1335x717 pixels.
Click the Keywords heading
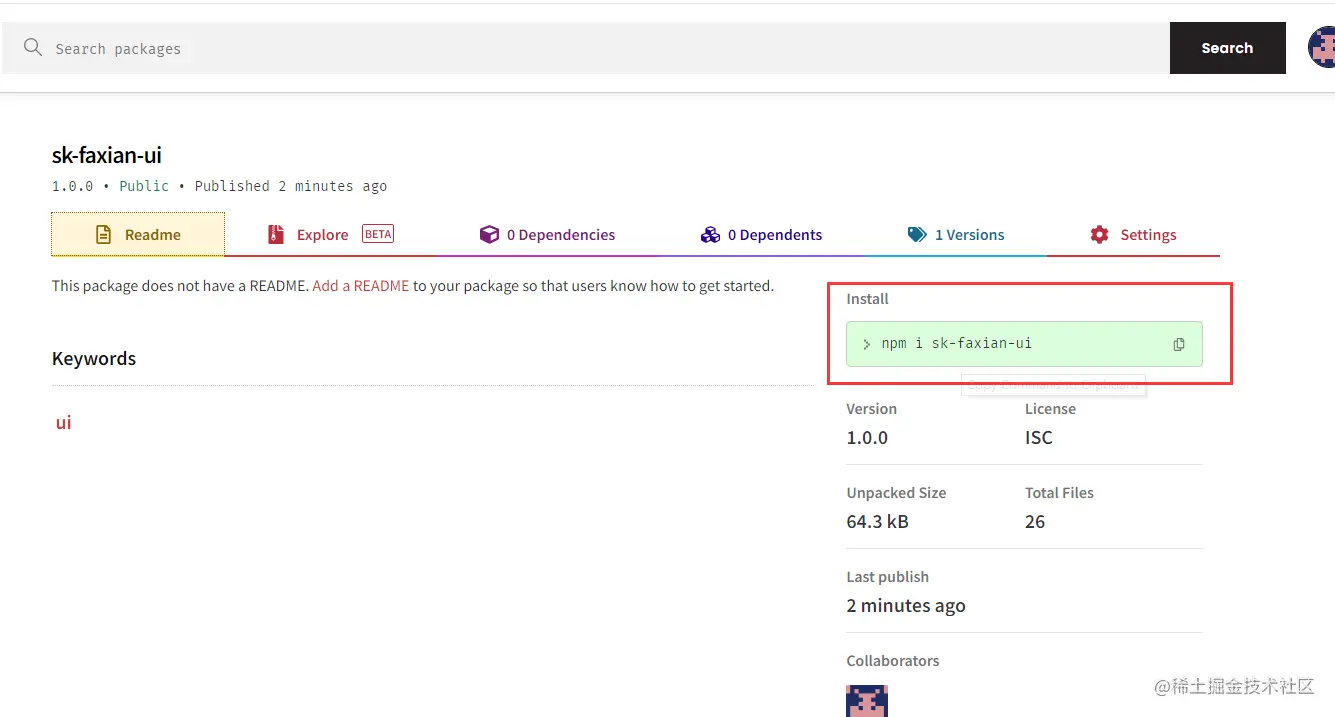tap(94, 359)
